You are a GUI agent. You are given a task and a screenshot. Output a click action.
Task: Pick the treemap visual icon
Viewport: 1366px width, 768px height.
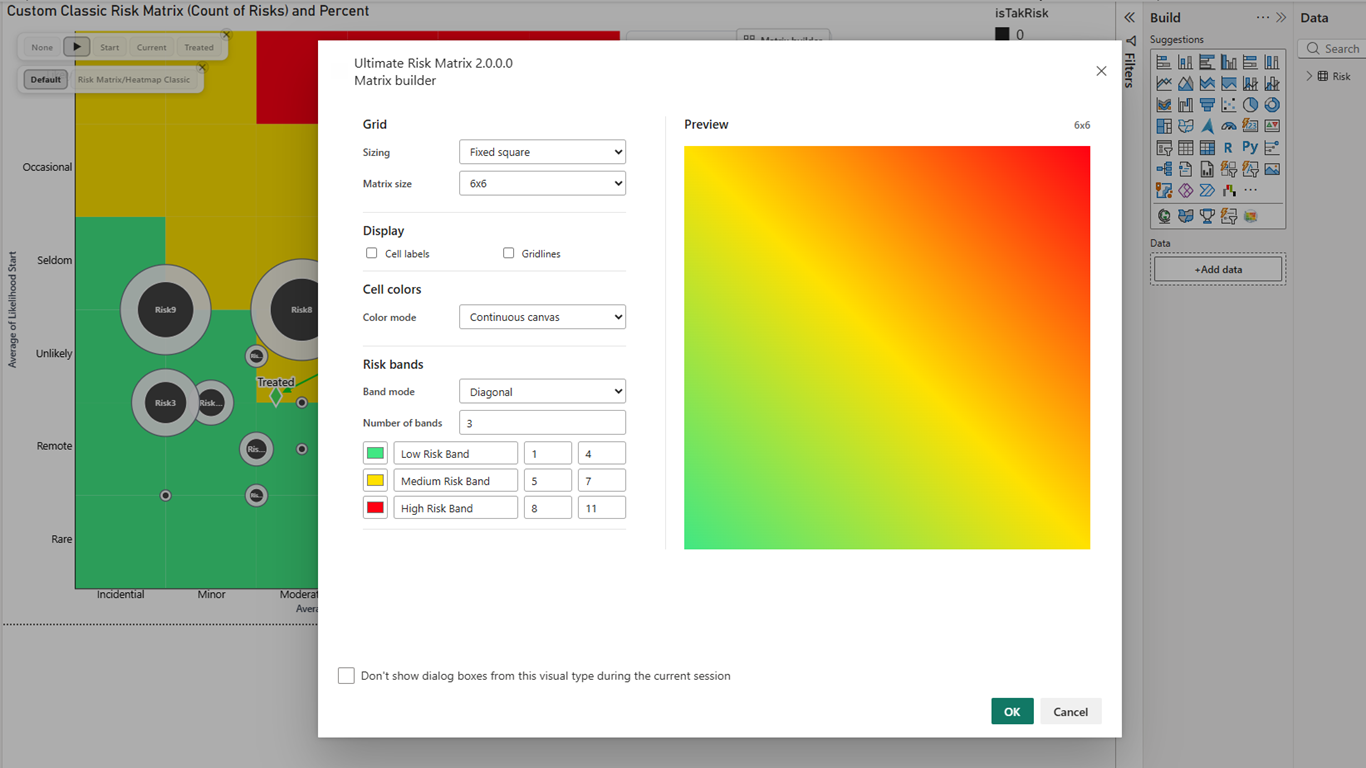point(1164,126)
